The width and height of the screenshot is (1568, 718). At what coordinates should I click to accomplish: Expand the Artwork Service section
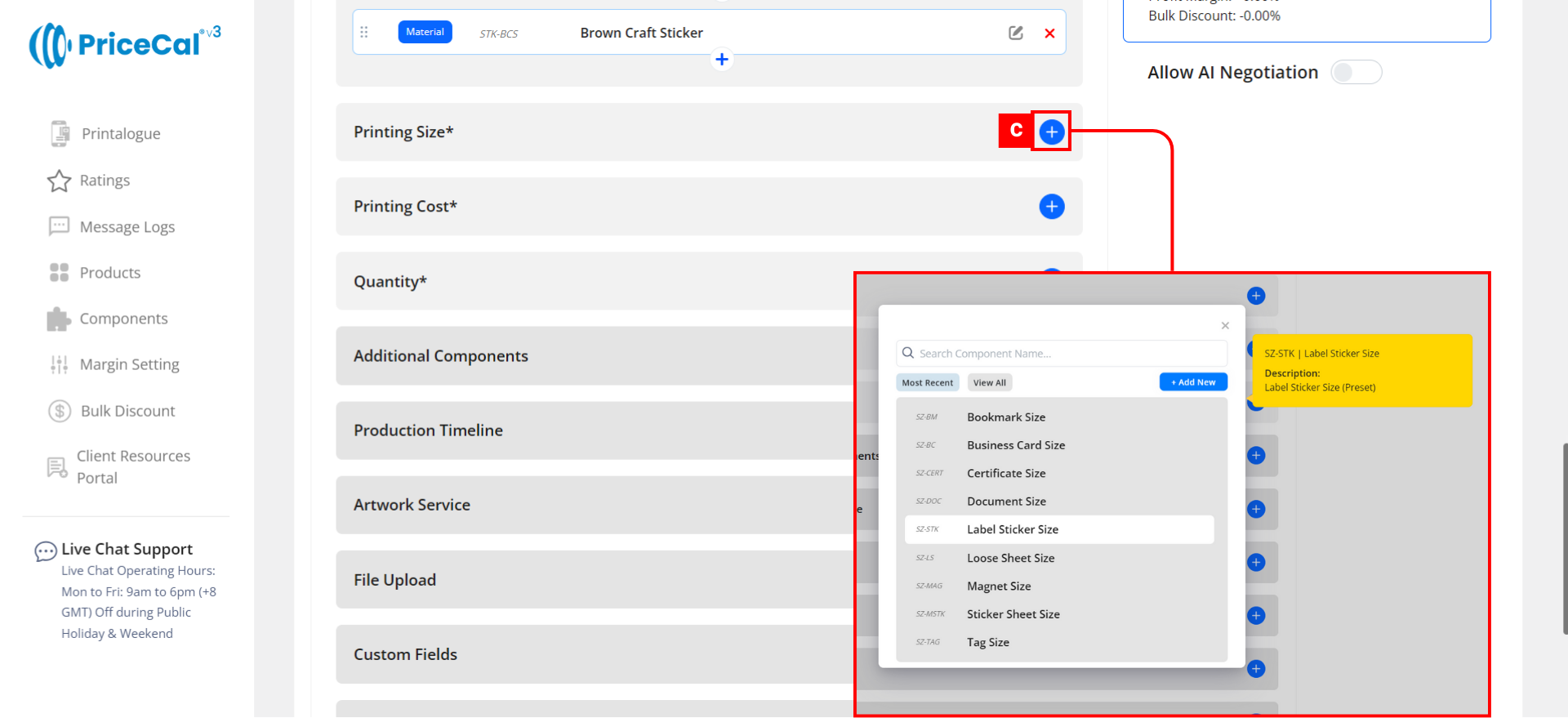coord(412,505)
